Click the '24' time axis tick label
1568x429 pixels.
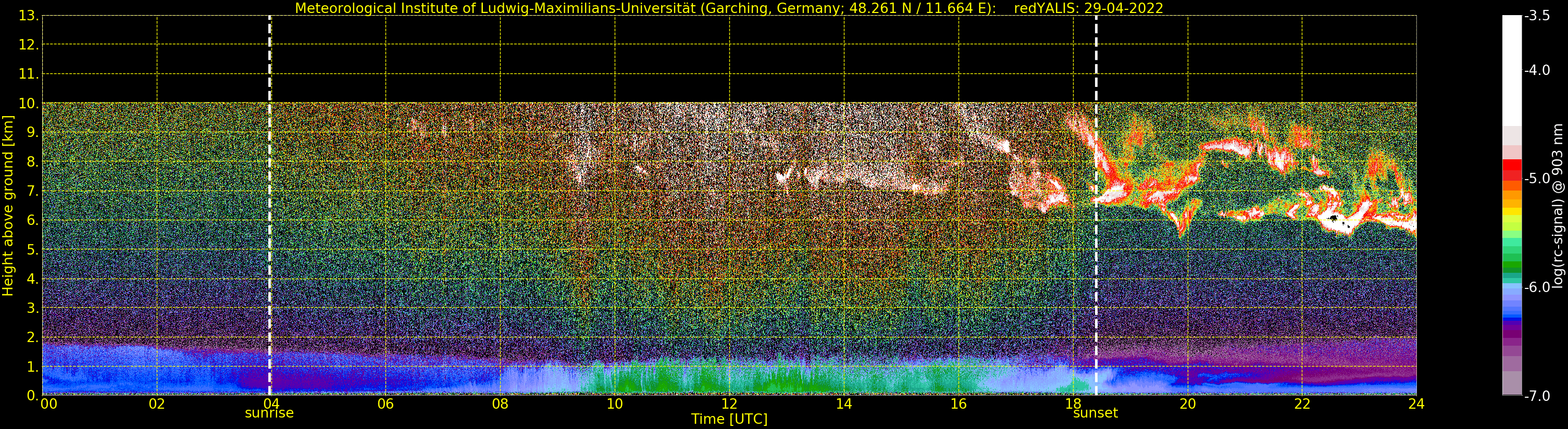1416,404
